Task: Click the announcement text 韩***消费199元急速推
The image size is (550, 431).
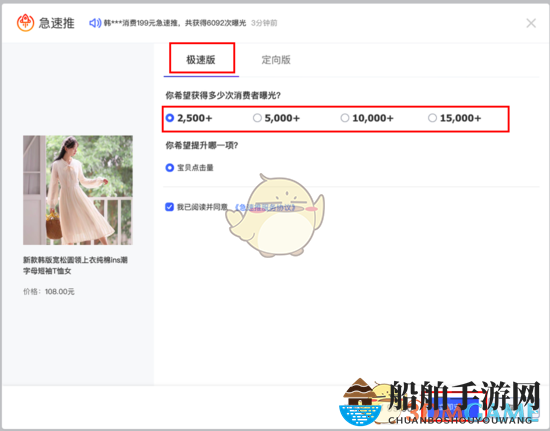Action: (x=175, y=23)
